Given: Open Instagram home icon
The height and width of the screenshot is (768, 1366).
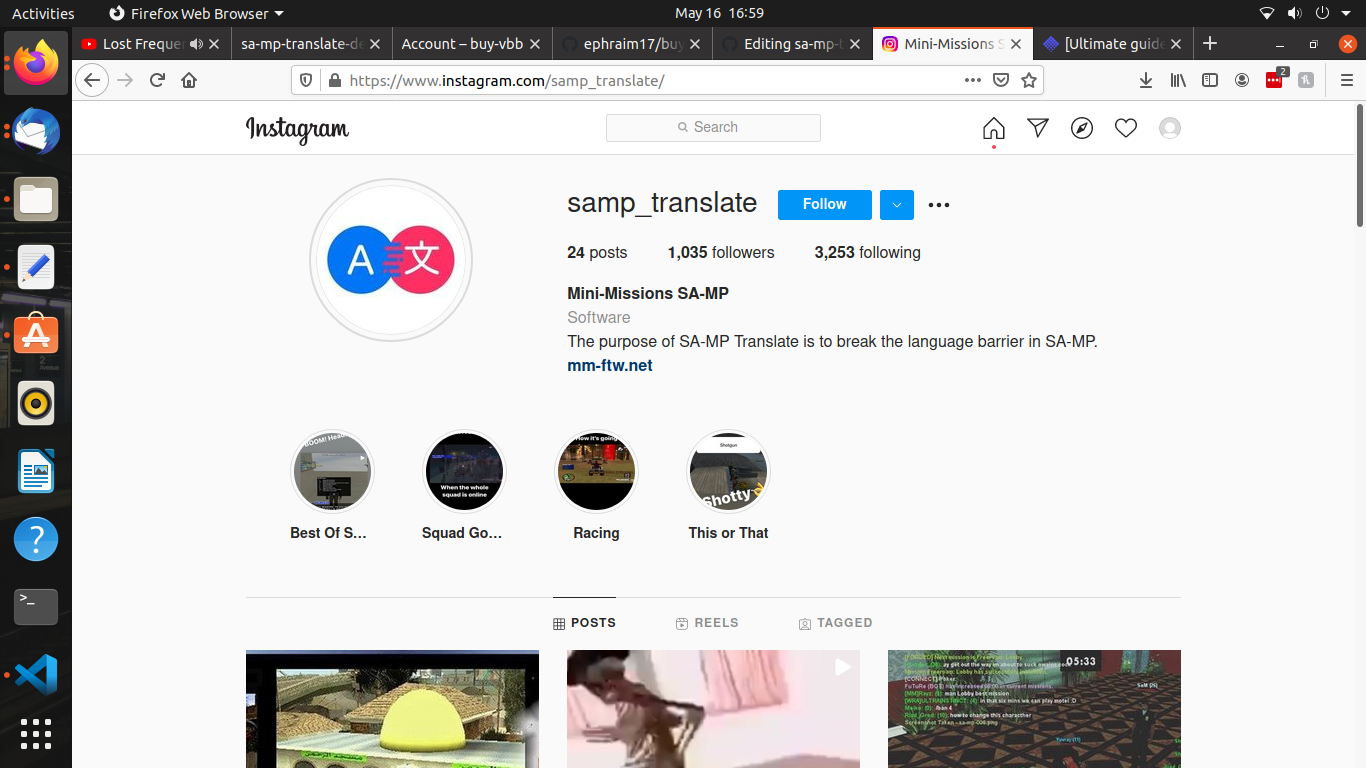Looking at the screenshot, I should (993, 128).
